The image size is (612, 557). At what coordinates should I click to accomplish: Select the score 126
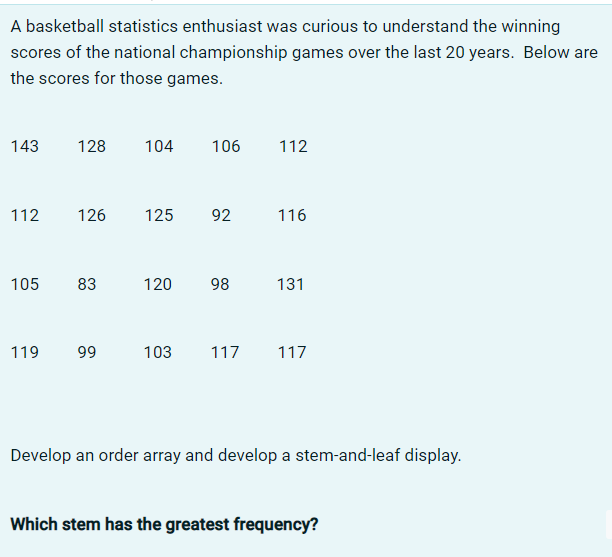click(x=92, y=215)
